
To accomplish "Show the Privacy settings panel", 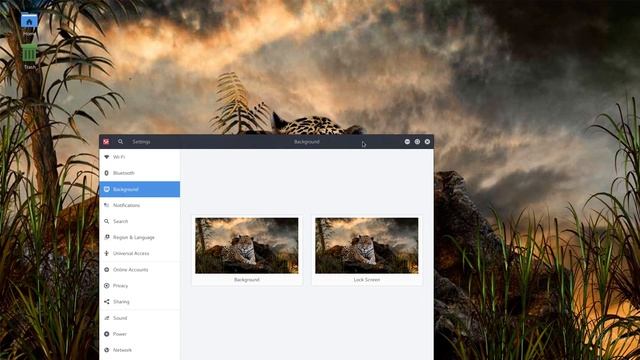I will [x=140, y=286].
